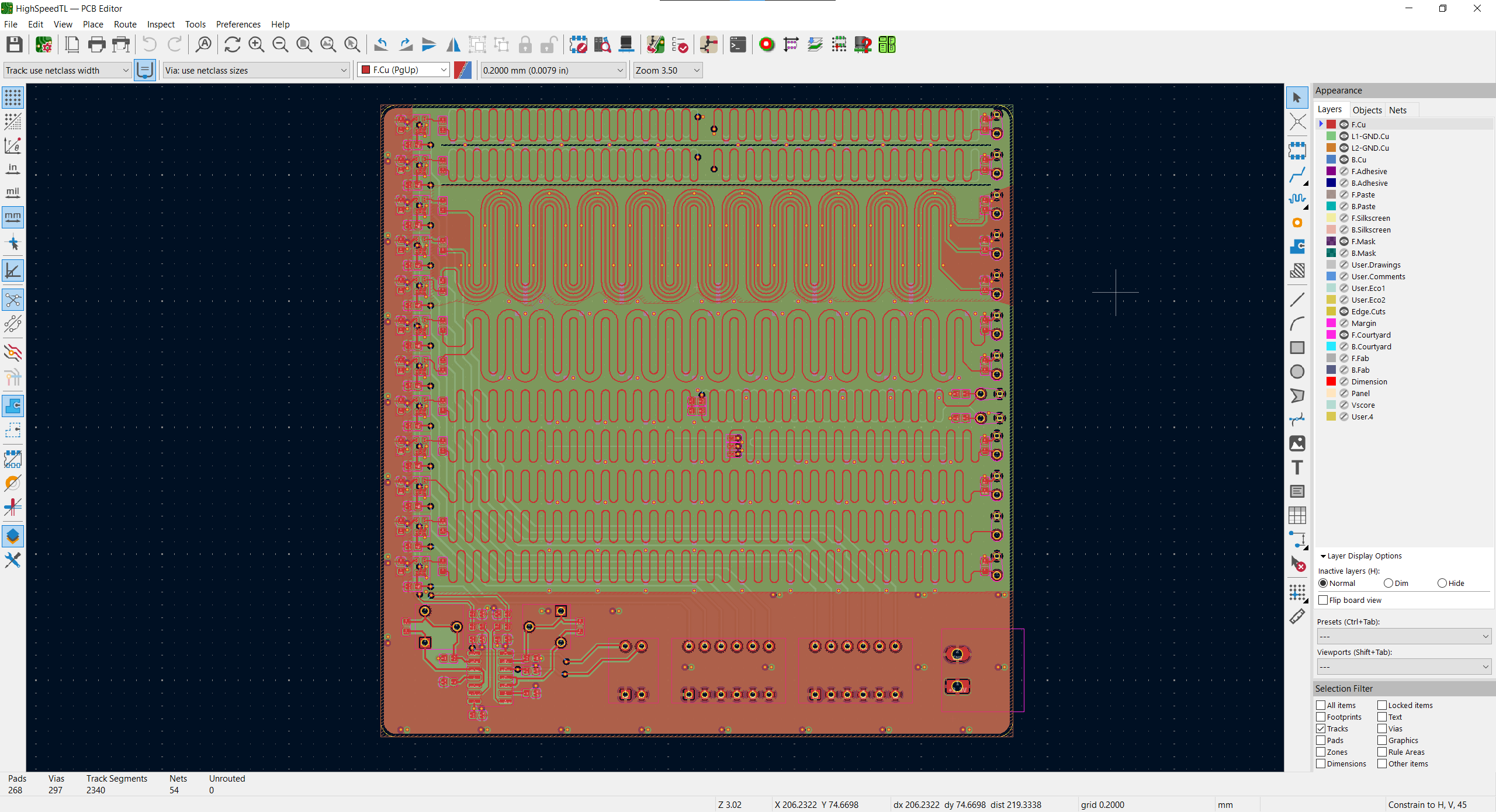Open the Inspect menu
The width and height of the screenshot is (1496, 812).
[160, 24]
